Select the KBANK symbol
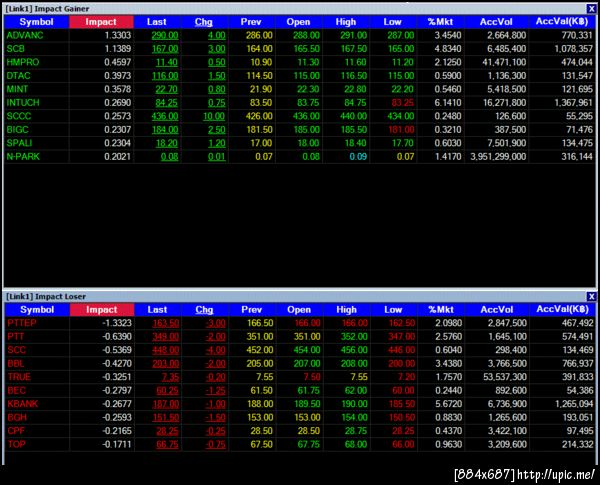The width and height of the screenshot is (600, 485). pyautogui.click(x=23, y=404)
